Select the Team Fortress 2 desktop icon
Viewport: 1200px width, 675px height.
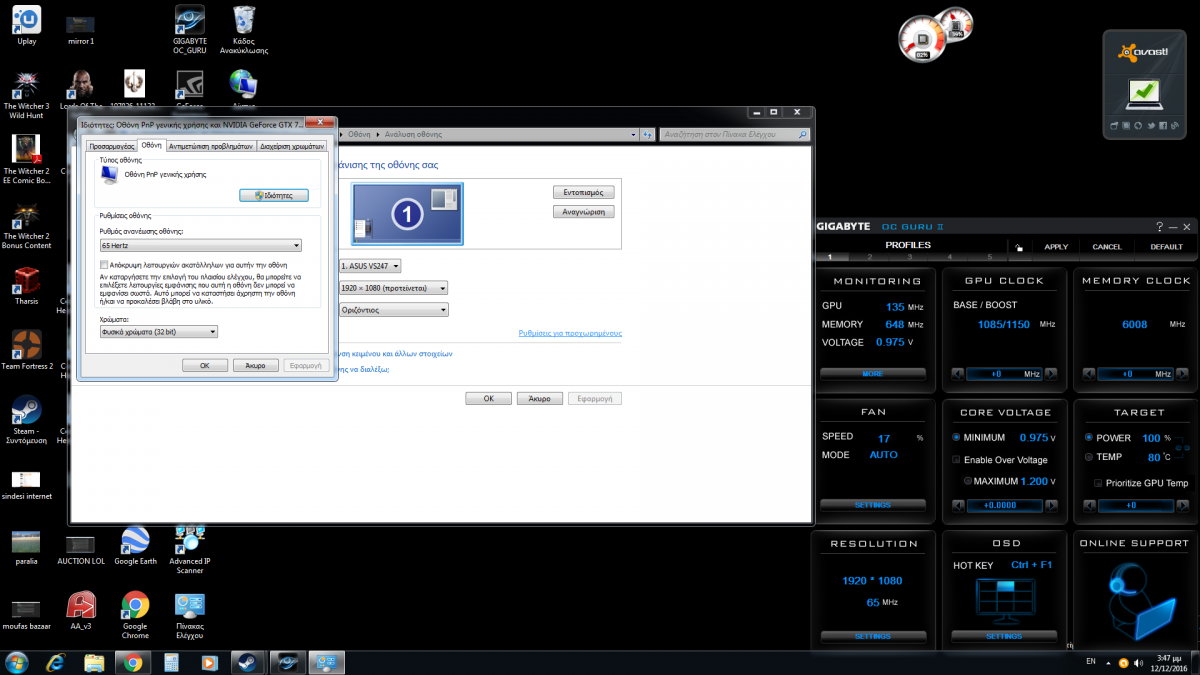pyautogui.click(x=27, y=352)
